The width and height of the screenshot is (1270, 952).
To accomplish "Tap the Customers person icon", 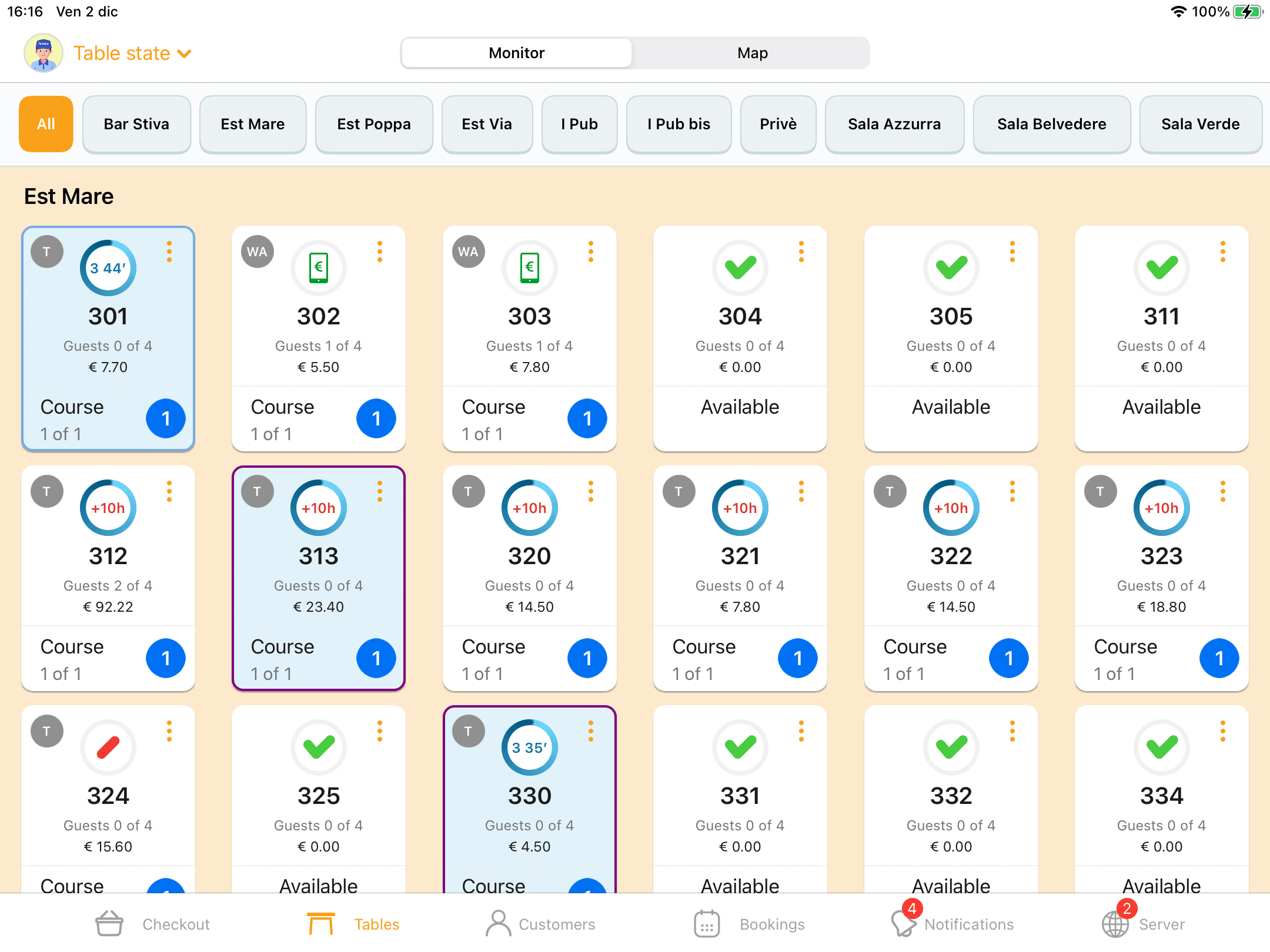I will click(x=498, y=924).
